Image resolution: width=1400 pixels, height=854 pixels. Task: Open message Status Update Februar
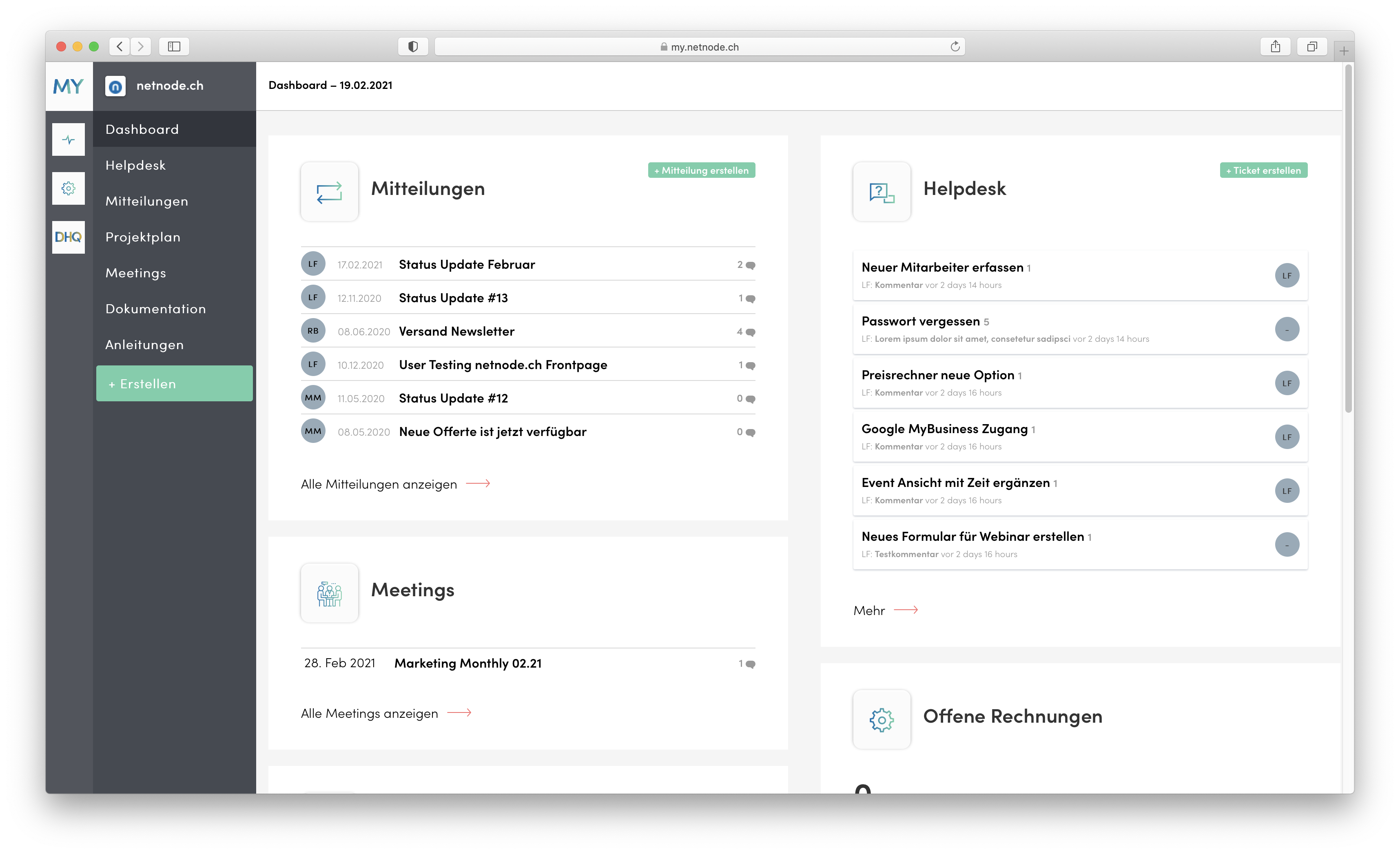tap(467, 265)
